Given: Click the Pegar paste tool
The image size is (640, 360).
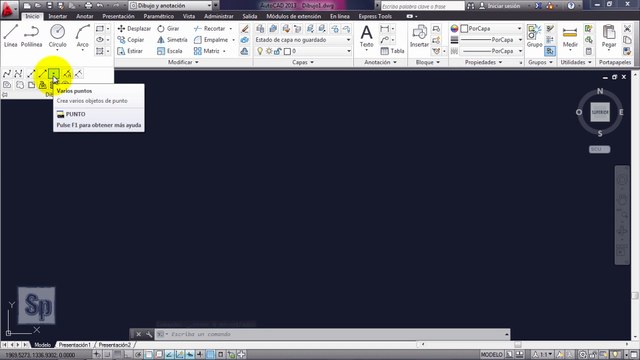Looking at the screenshot, I should coord(609,36).
